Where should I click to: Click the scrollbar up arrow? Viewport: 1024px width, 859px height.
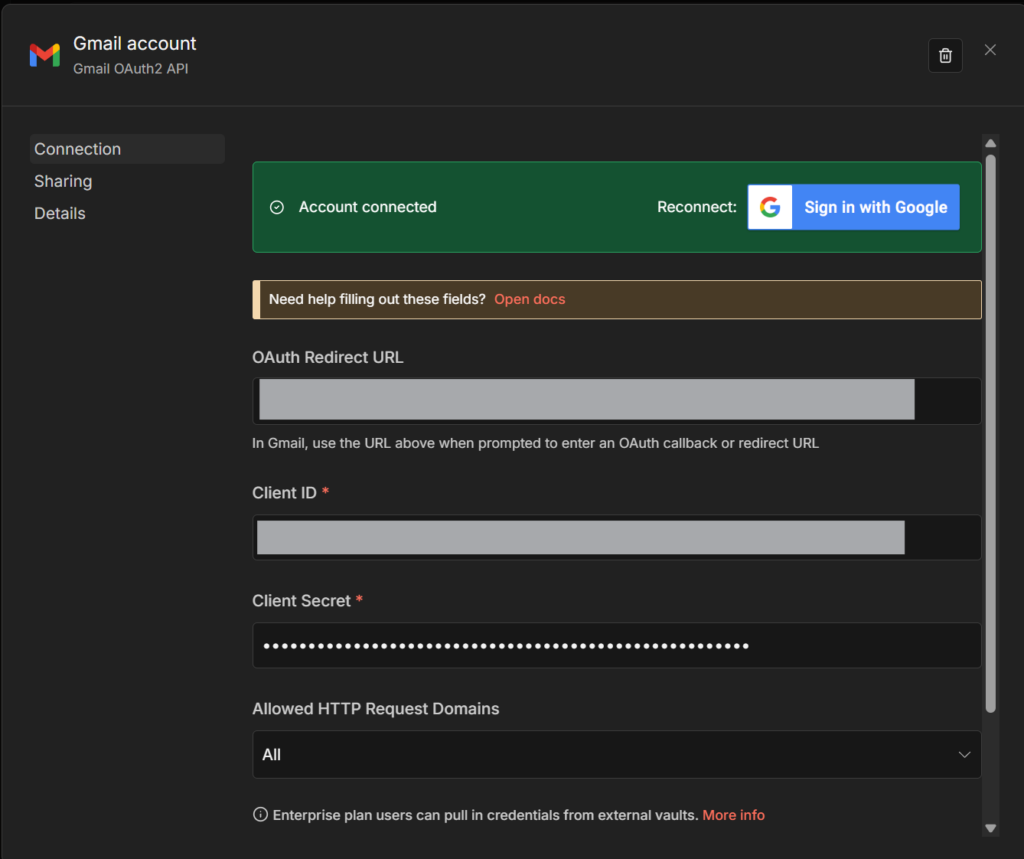990,143
